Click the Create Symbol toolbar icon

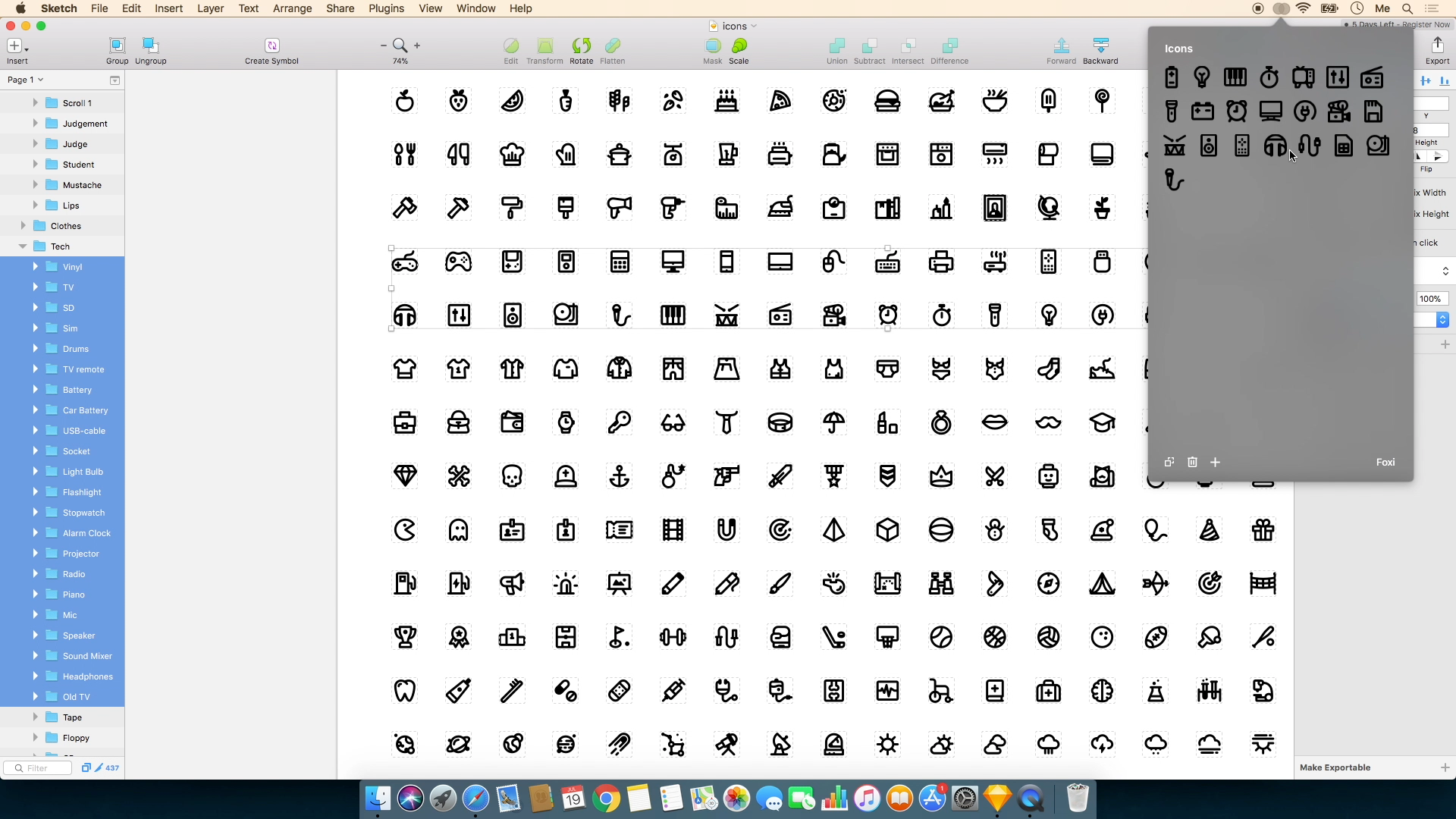[x=271, y=46]
